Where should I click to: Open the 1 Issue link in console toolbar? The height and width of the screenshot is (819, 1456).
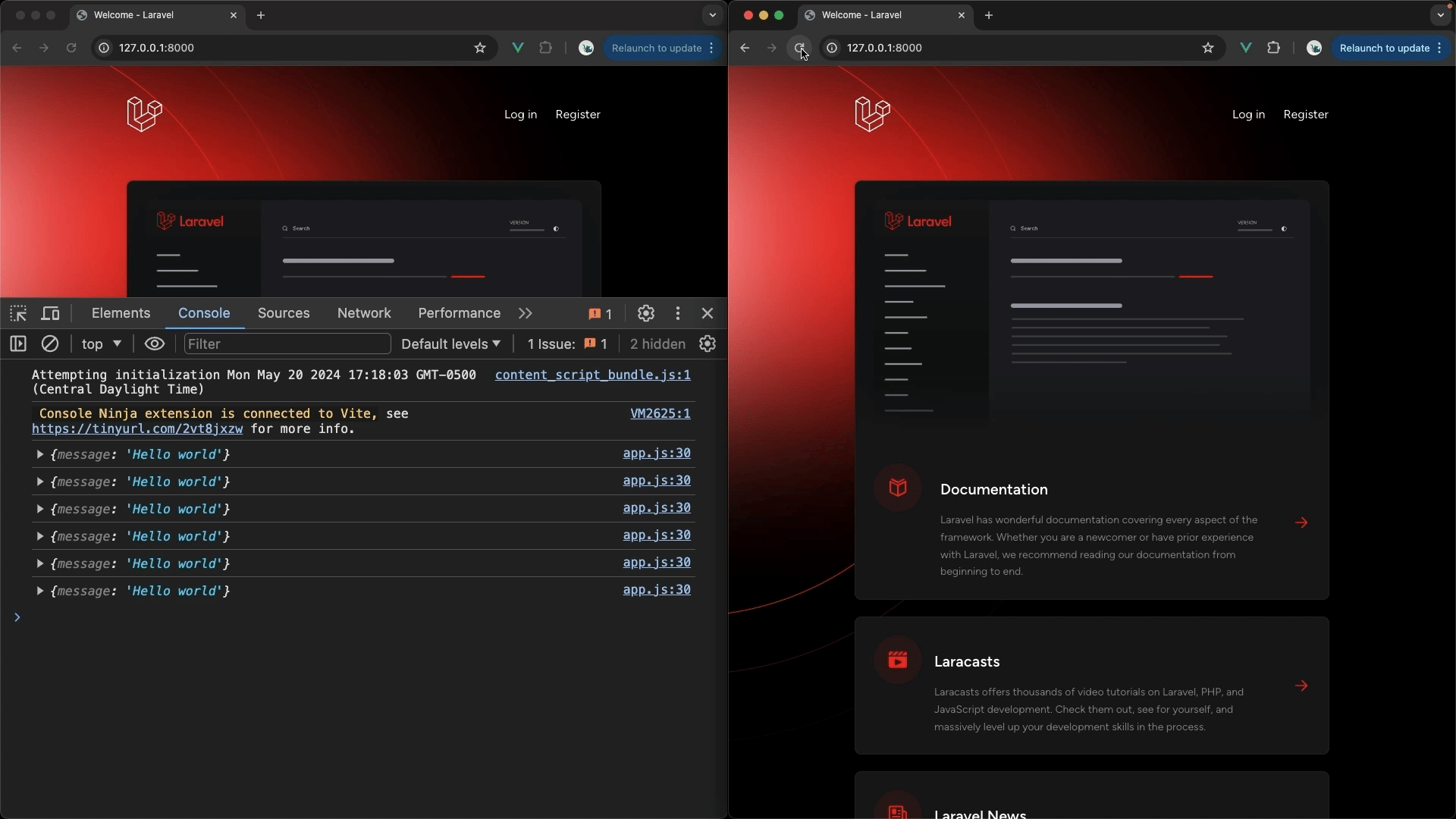coord(567,344)
